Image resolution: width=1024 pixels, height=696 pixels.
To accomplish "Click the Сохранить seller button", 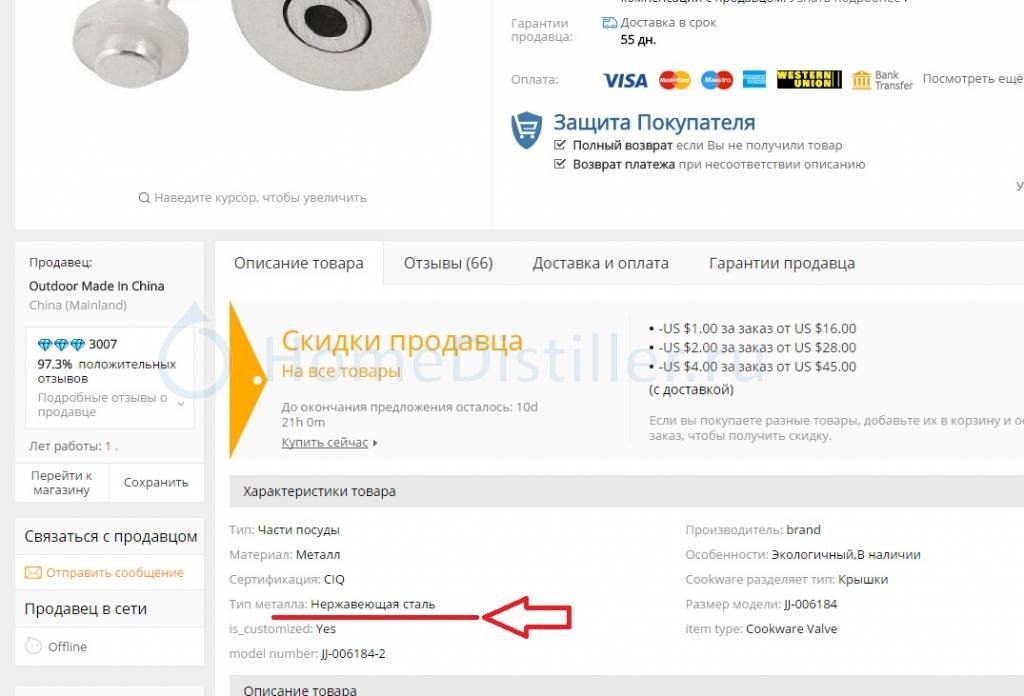I will pos(156,482).
